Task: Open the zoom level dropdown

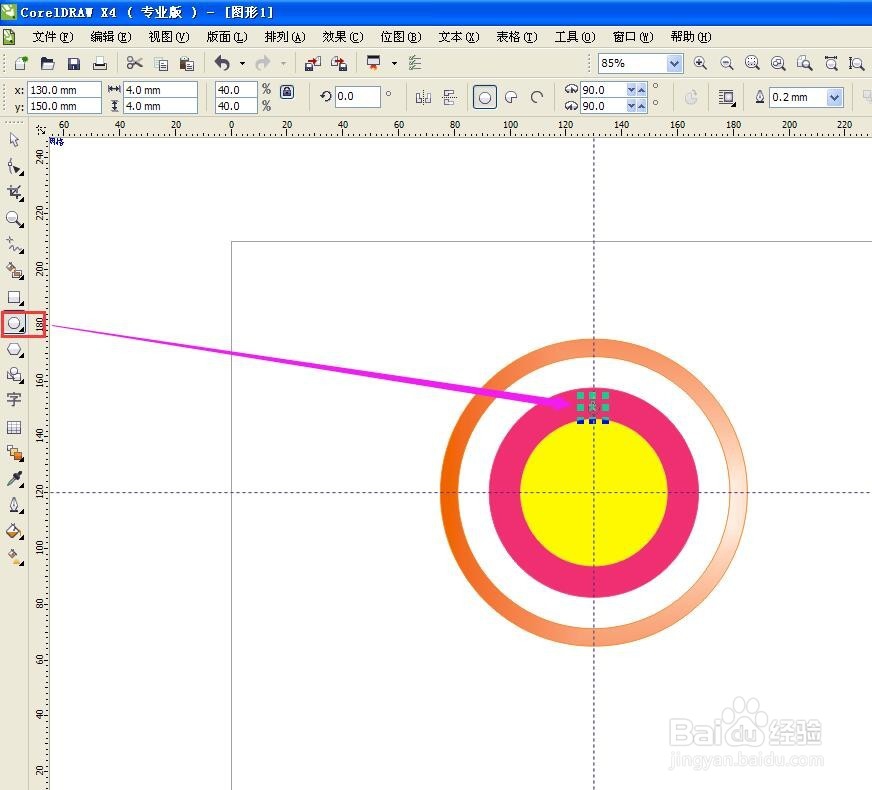Action: [x=674, y=63]
